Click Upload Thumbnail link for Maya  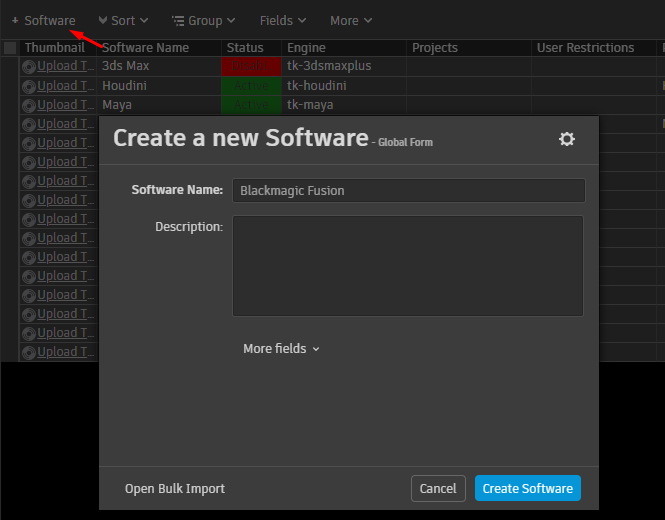[66, 105]
